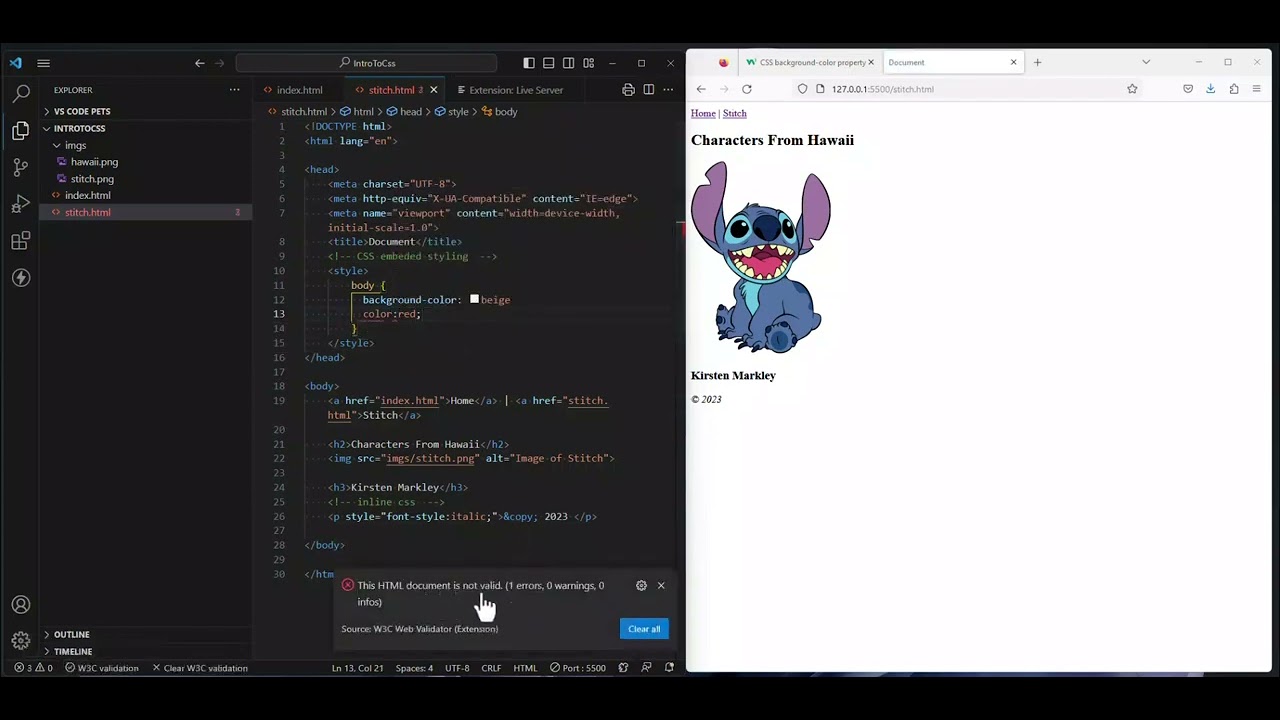The height and width of the screenshot is (720, 1280).
Task: Click the Firefox address bar URL
Action: 883,89
